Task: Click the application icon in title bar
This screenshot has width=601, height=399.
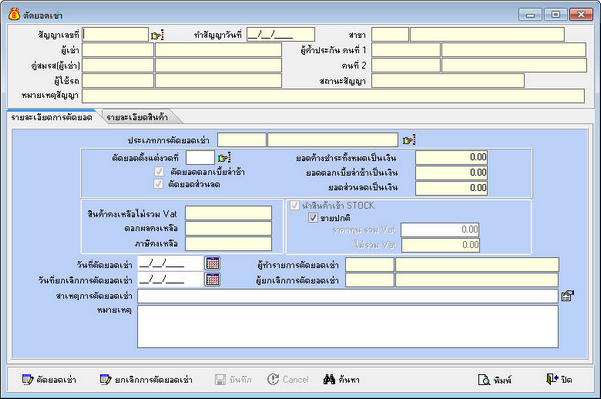Action: [x=14, y=15]
